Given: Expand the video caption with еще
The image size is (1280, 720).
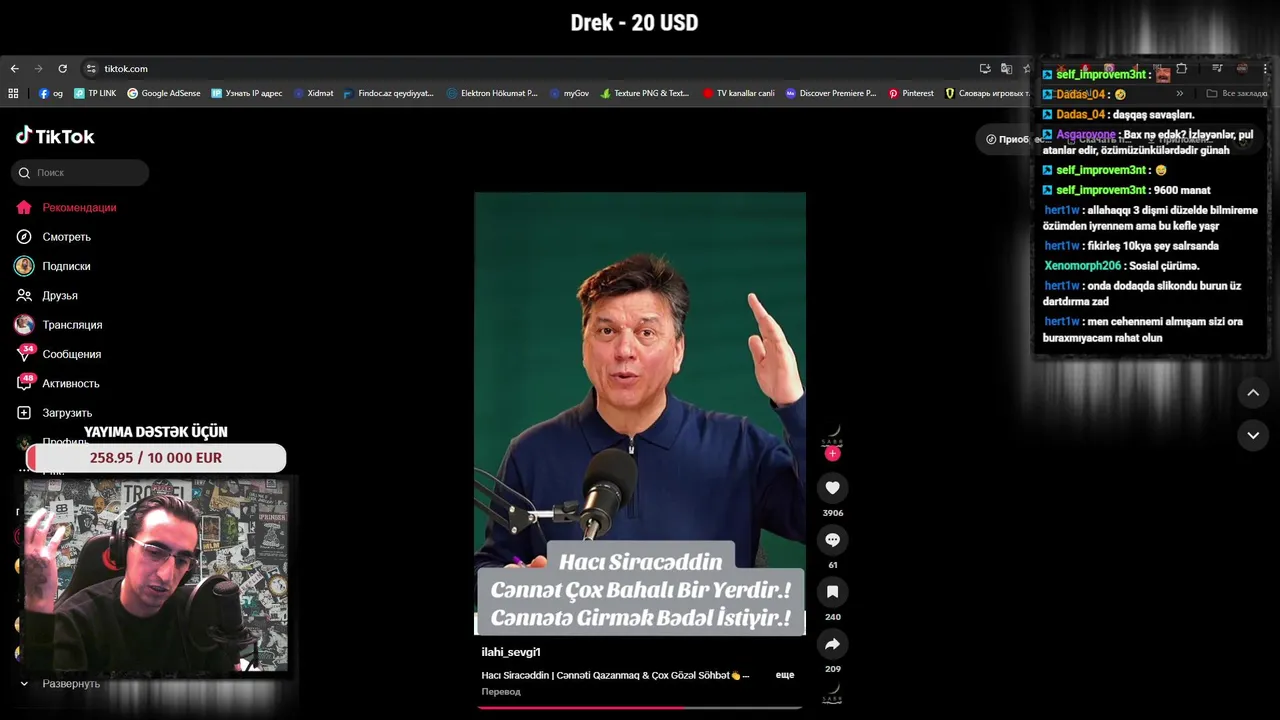Looking at the screenshot, I should 785,675.
